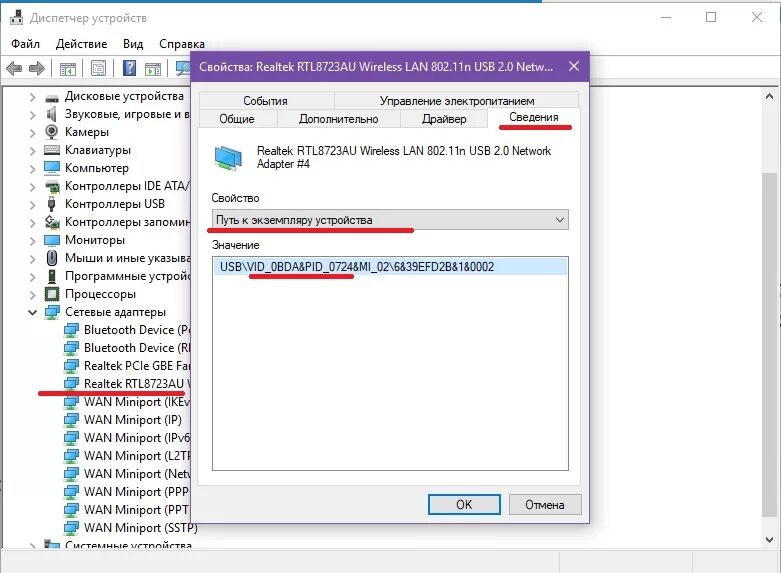Click the Отмена button
781x573 pixels.
click(545, 505)
